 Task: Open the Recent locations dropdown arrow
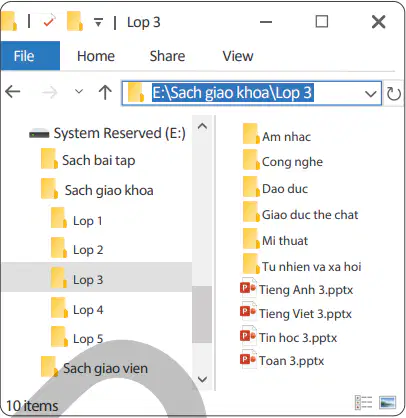pos(79,91)
